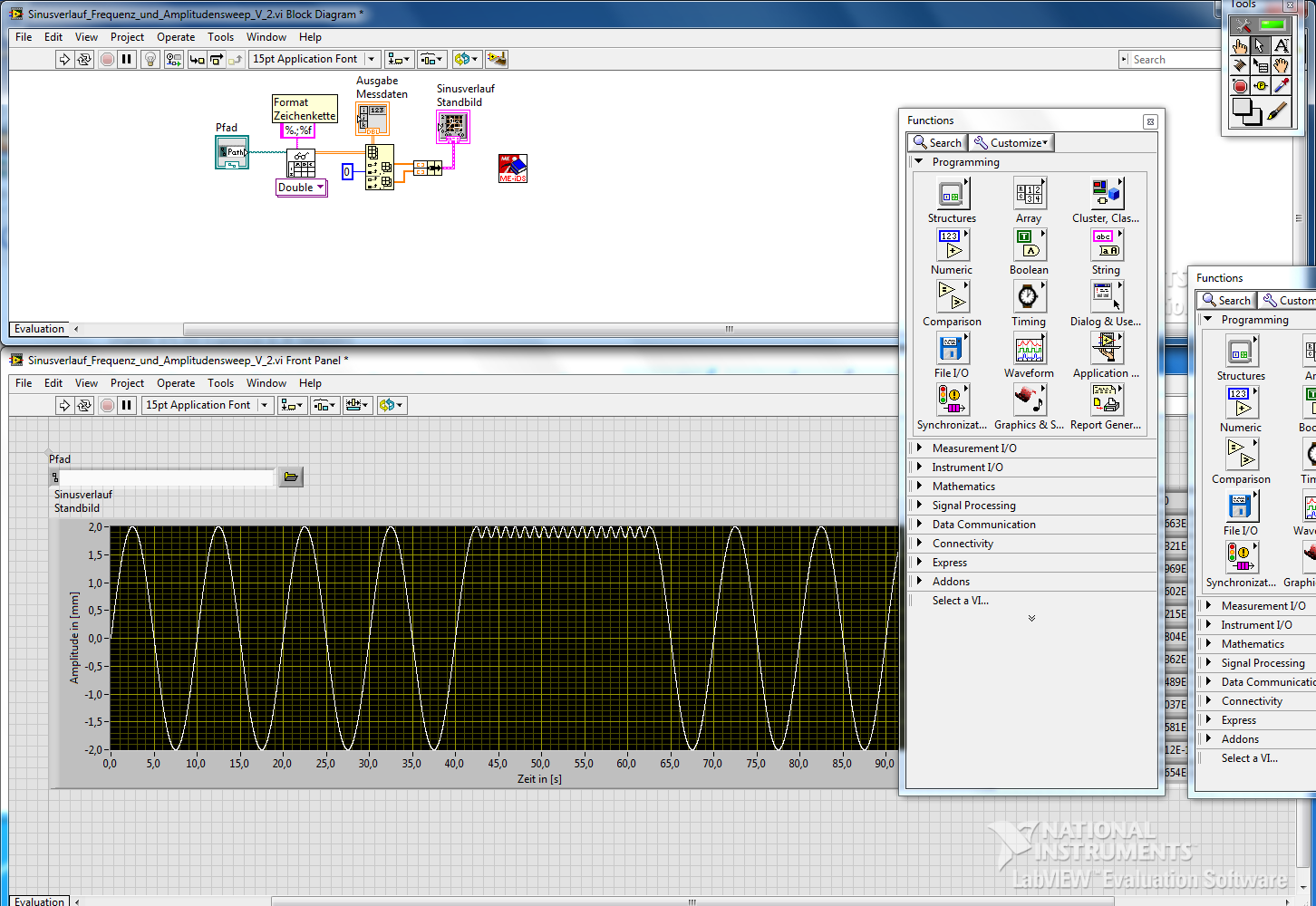Select the Wiring spool tool
The height and width of the screenshot is (906, 1316).
tap(1240, 66)
